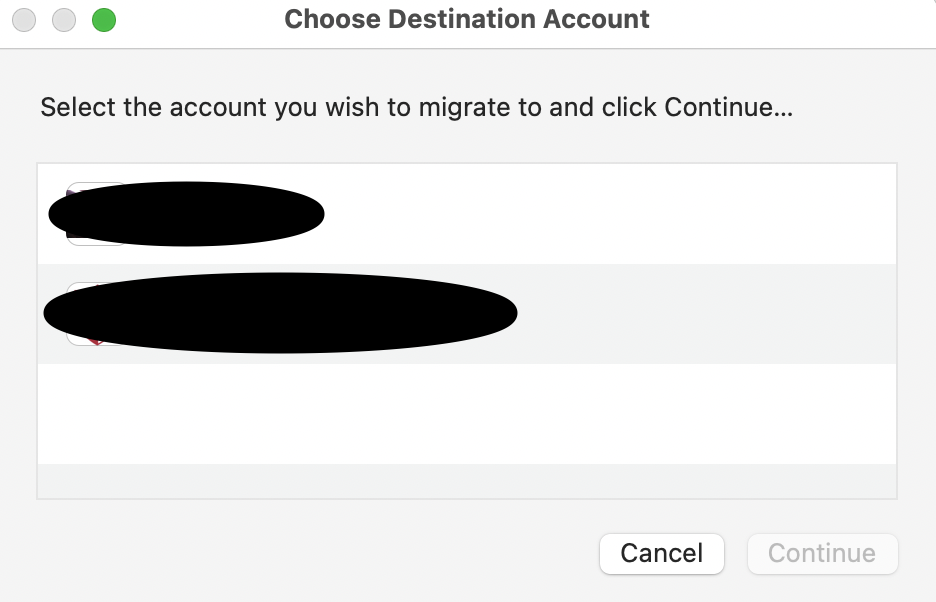Select the first account in the list
The width and height of the screenshot is (936, 602).
click(466, 213)
